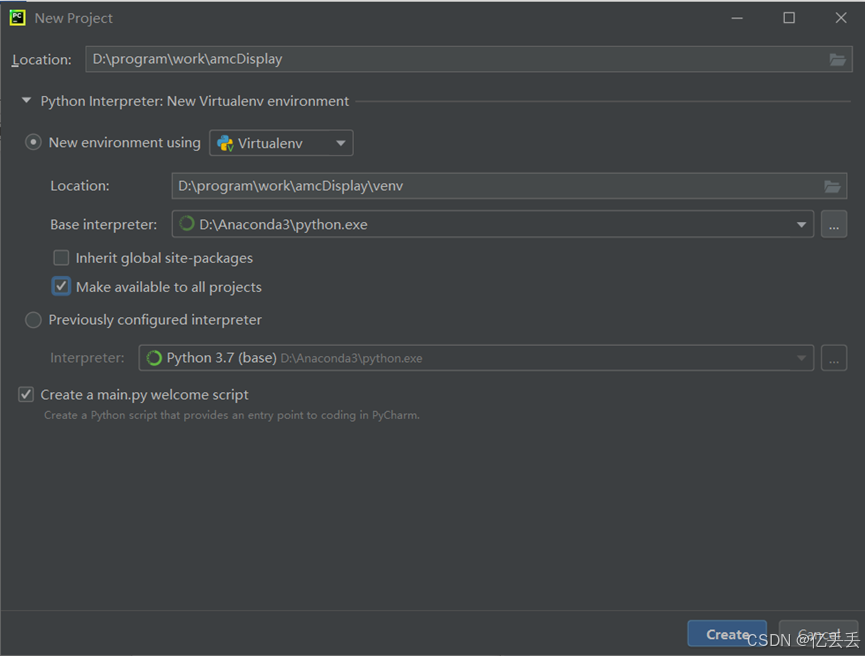Click the main.py script description text
This screenshot has height=656, width=865.
pyautogui.click(x=232, y=415)
